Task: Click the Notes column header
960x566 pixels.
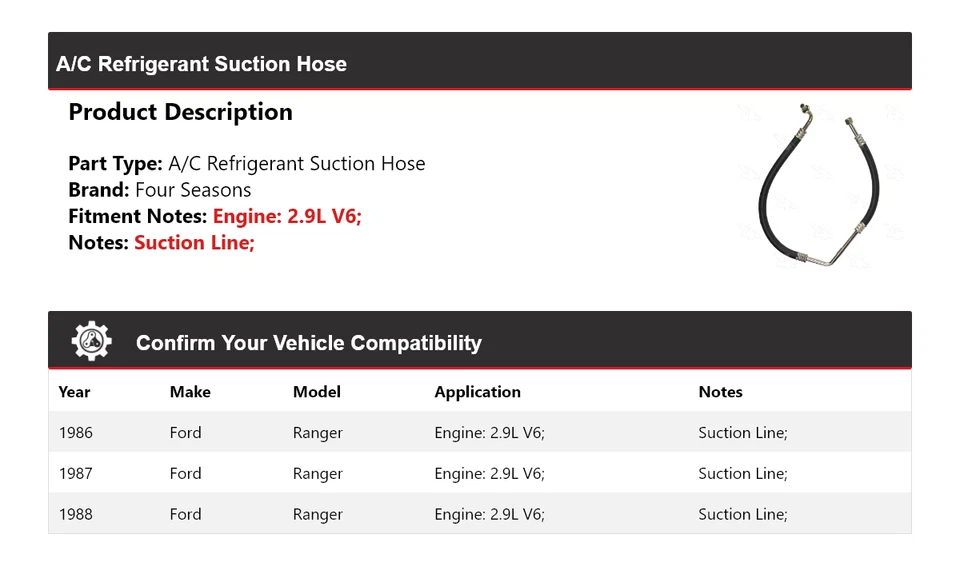Action: coord(720,392)
